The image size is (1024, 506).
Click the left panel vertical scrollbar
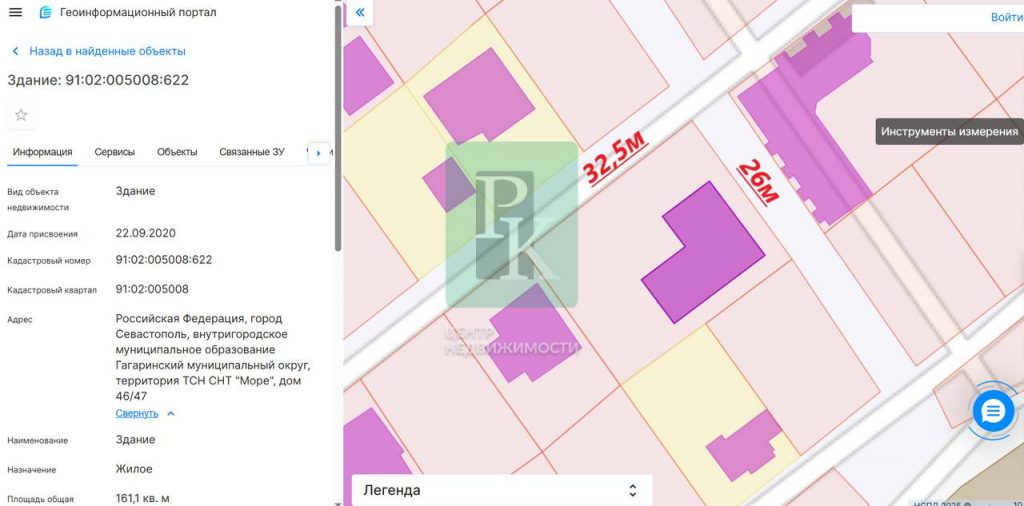(x=338, y=130)
